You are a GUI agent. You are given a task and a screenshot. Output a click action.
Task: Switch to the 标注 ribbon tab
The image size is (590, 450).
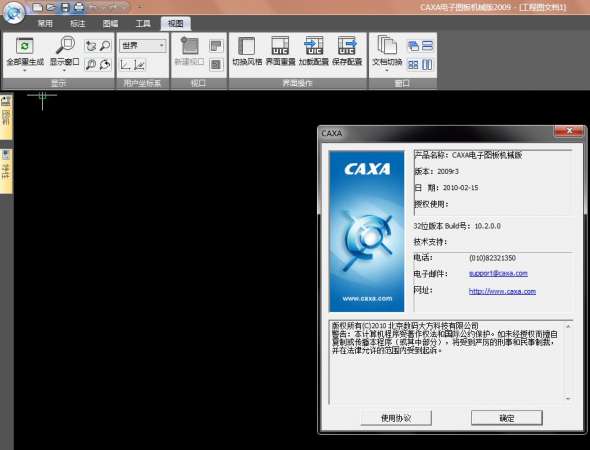(x=78, y=24)
